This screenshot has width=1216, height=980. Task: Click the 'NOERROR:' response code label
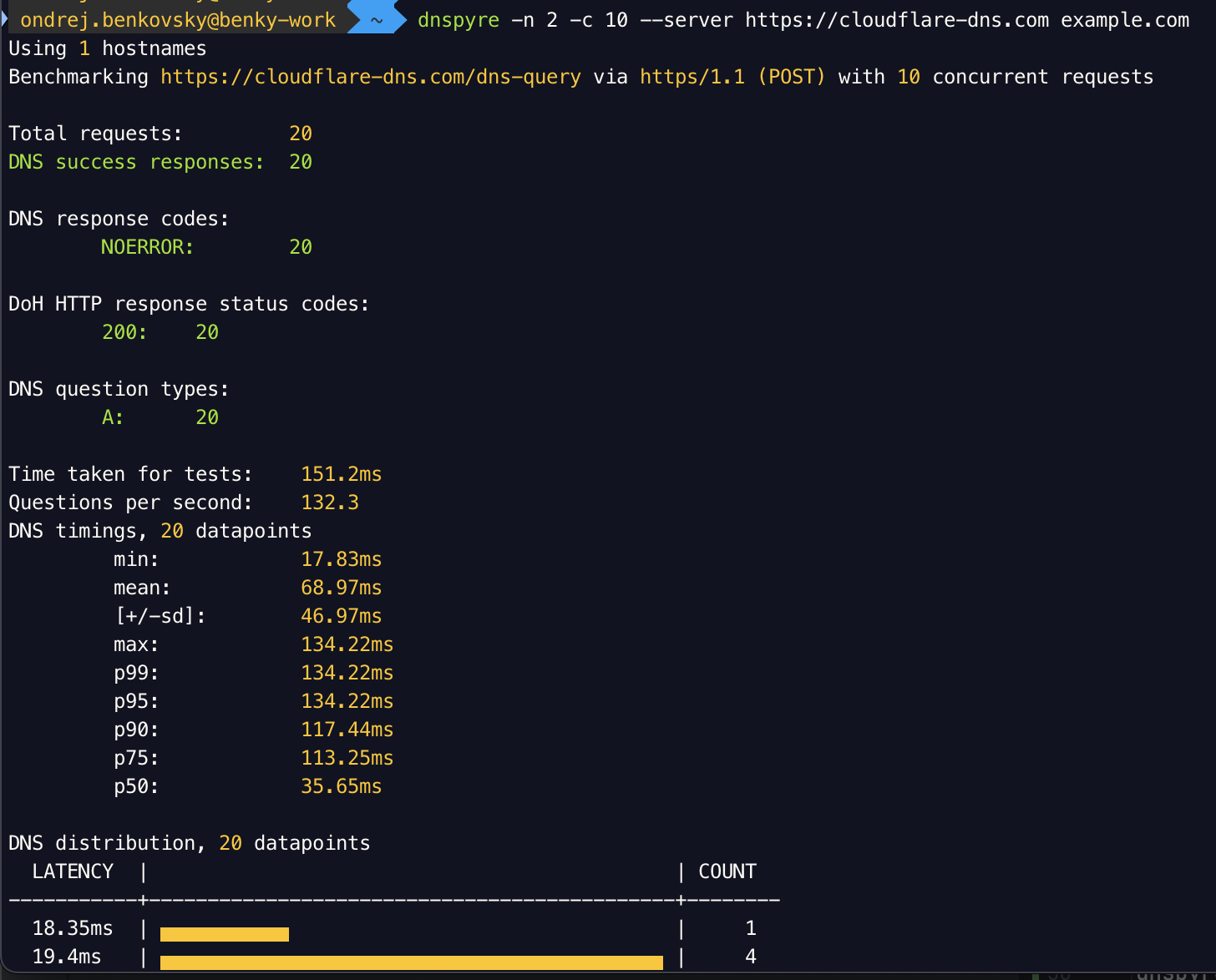[x=148, y=247]
